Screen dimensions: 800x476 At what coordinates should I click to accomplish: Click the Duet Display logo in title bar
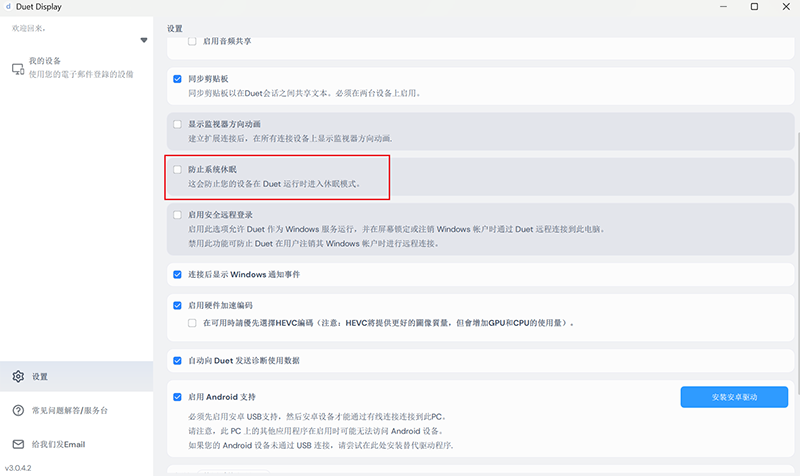point(8,7)
